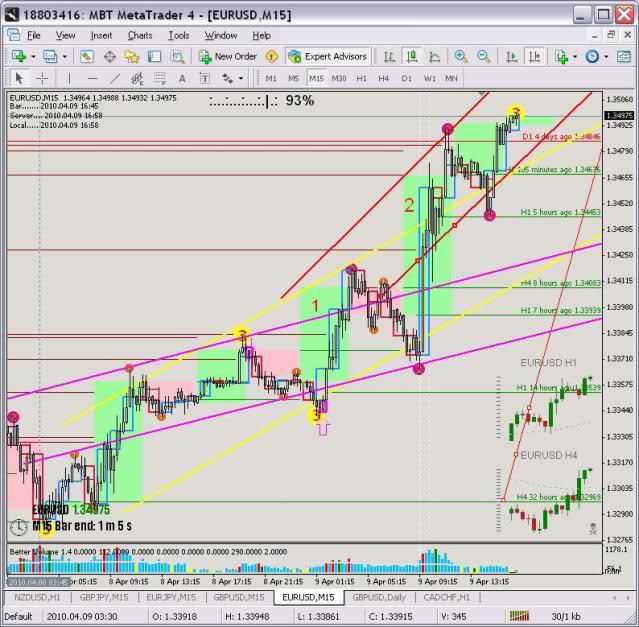Expand the Periods dropdown arrow
The height and width of the screenshot is (627, 639).
(606, 57)
